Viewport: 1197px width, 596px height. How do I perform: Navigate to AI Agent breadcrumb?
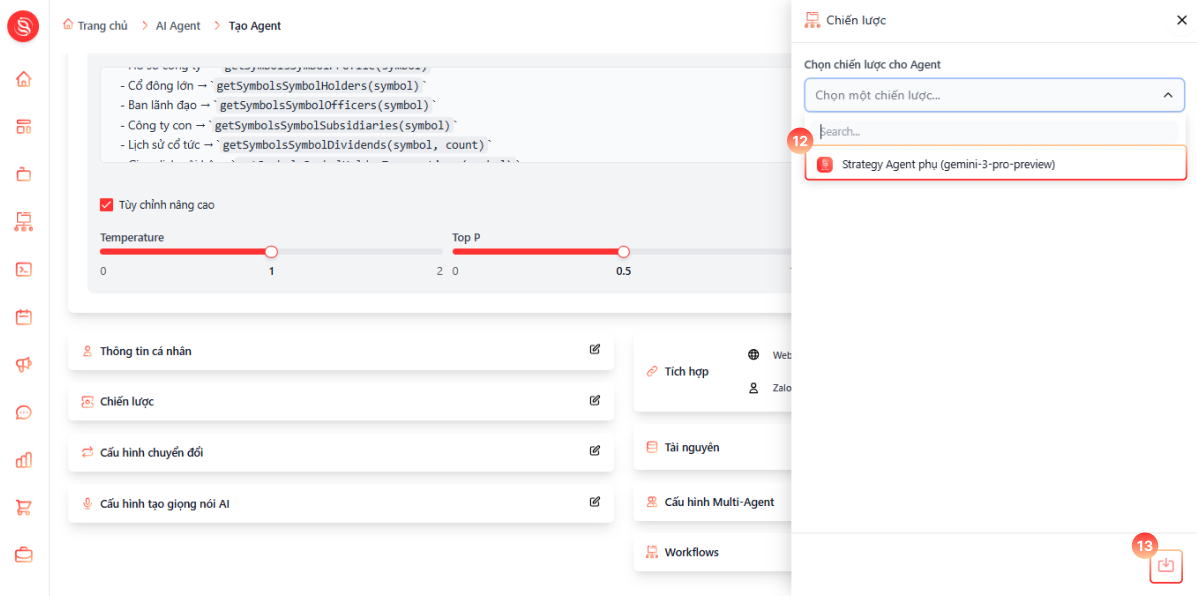(x=178, y=25)
